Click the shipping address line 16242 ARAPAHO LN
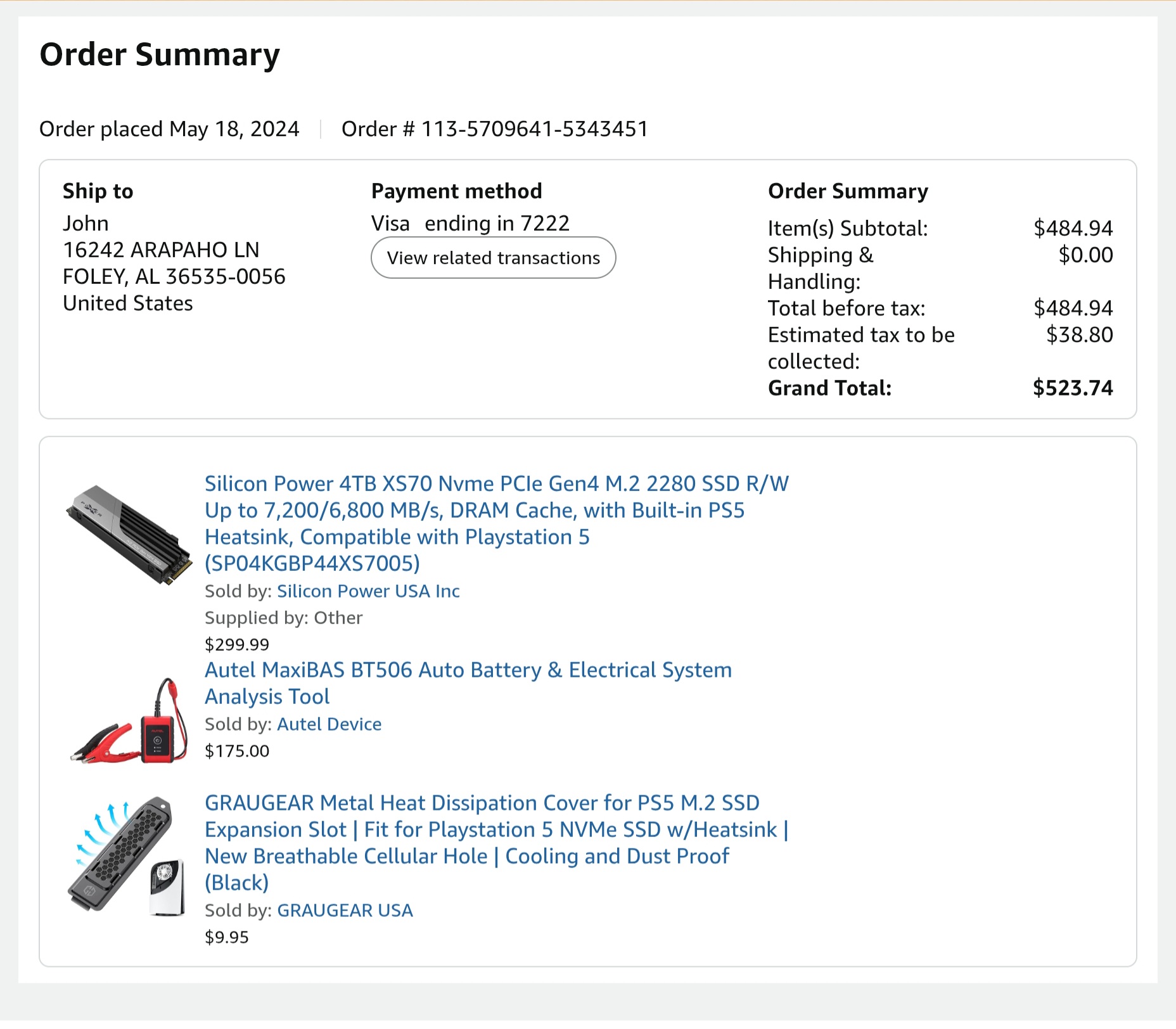Viewport: 1176px width, 1029px height. pyautogui.click(x=161, y=250)
